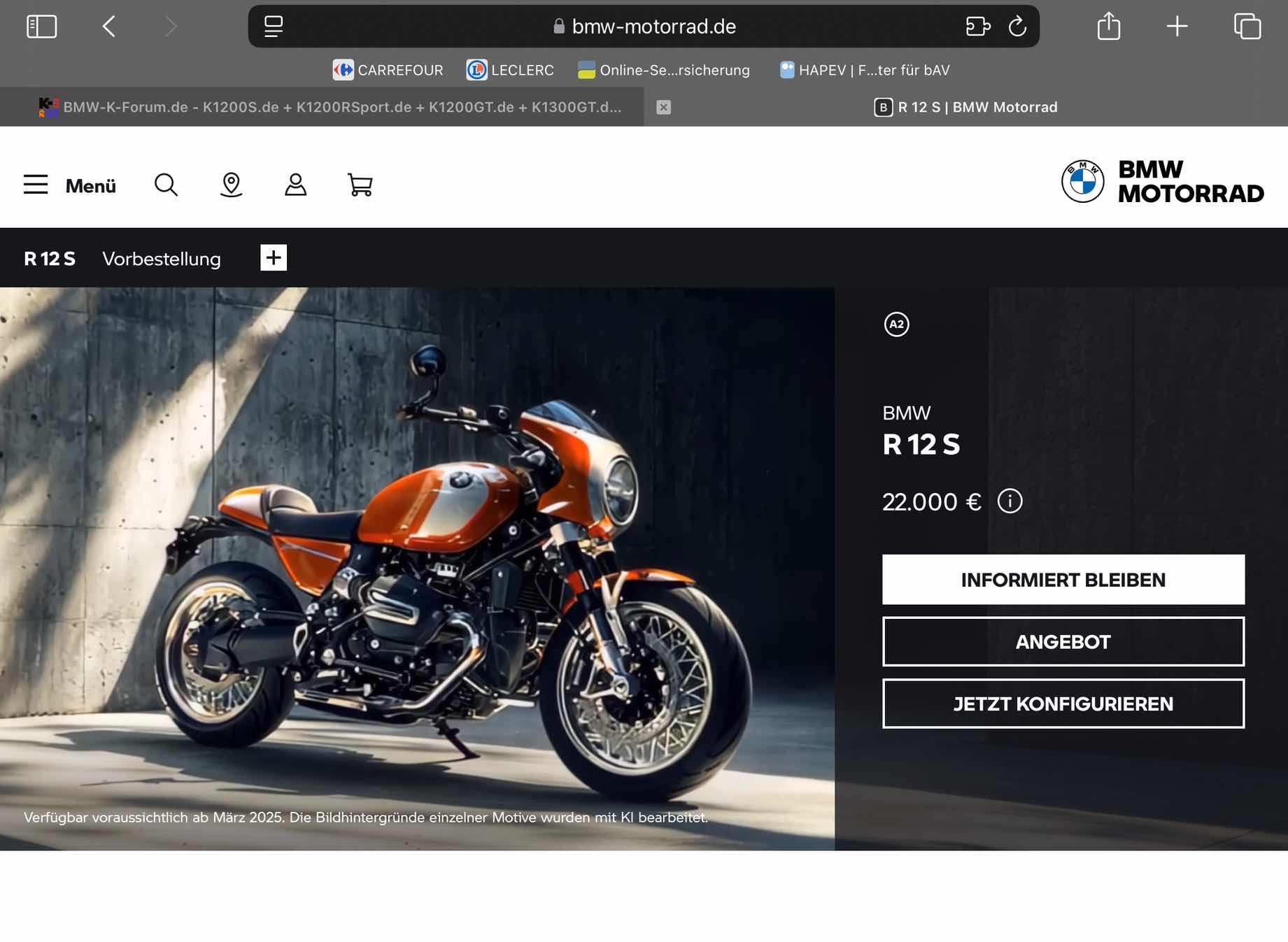The image size is (1288, 942).
Task: Open the CARREFOUR bookmark
Action: pos(388,70)
